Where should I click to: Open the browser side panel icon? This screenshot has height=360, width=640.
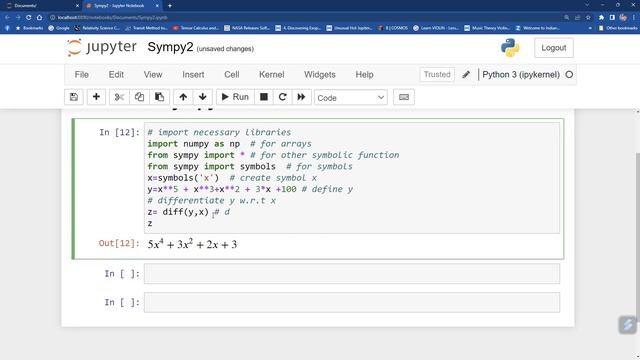(612, 18)
